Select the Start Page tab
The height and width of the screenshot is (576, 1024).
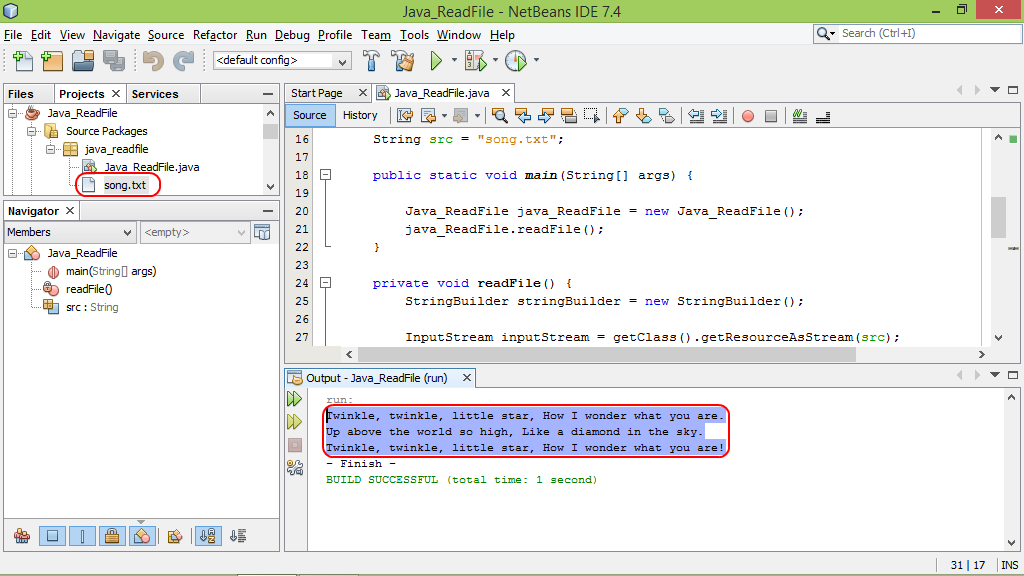(317, 93)
